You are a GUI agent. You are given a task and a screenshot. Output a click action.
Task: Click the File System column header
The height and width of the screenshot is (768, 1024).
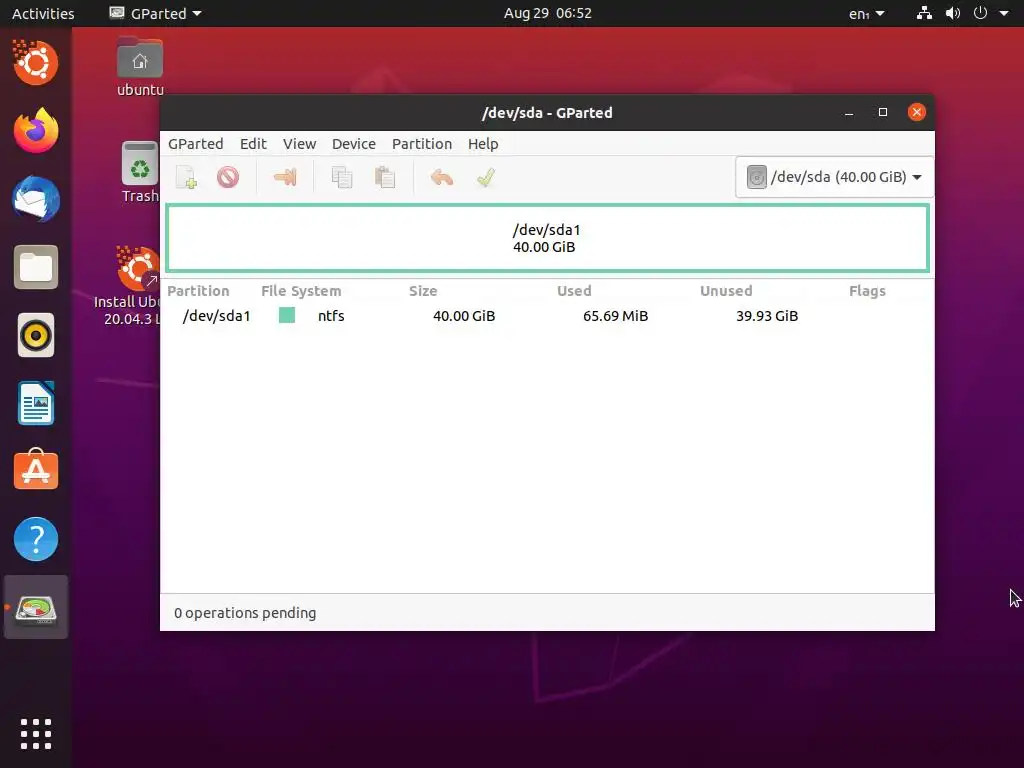click(301, 291)
